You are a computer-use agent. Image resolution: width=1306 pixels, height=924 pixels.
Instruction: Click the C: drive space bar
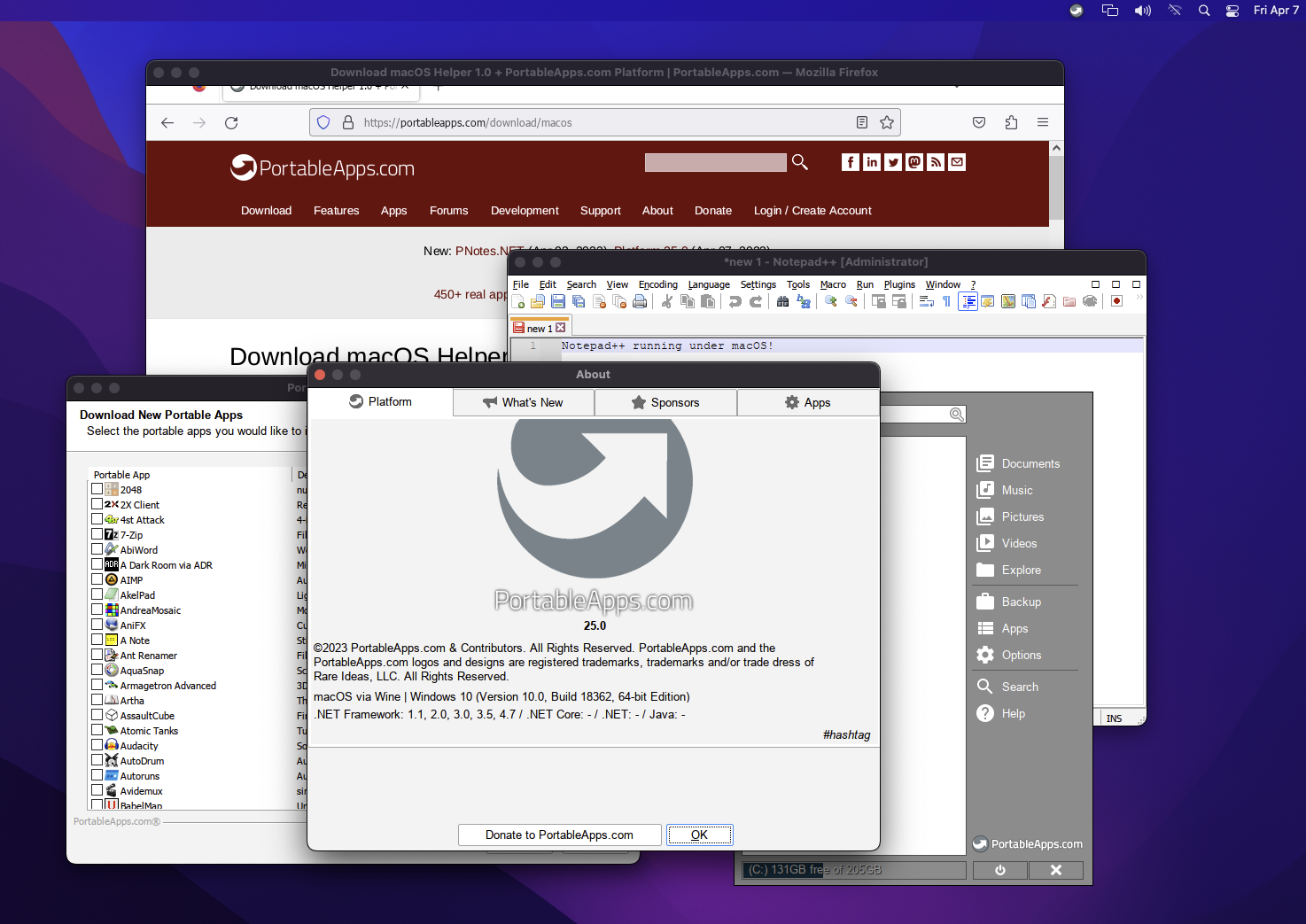[852, 869]
